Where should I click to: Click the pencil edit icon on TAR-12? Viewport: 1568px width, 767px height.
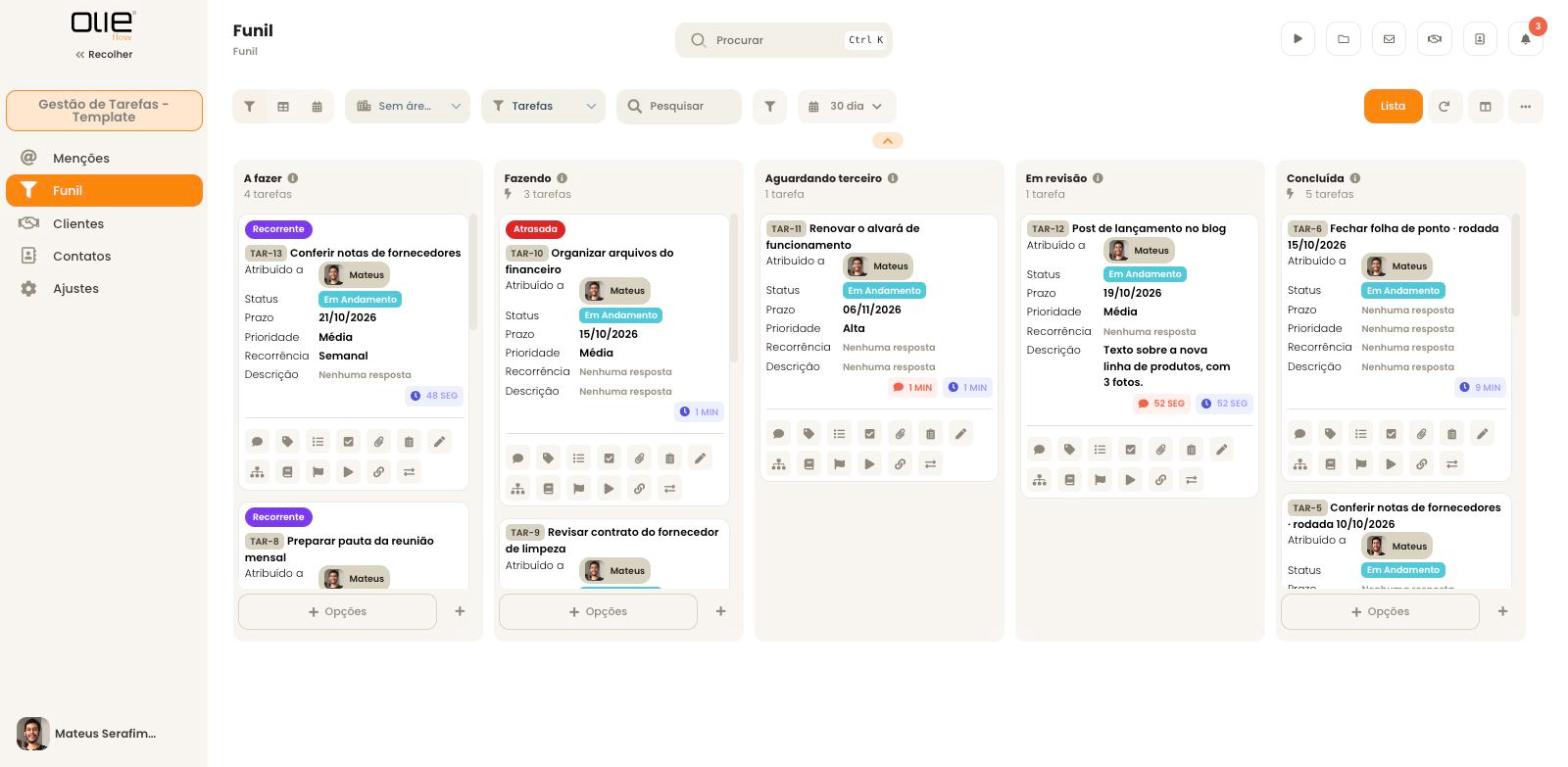pyautogui.click(x=1221, y=449)
